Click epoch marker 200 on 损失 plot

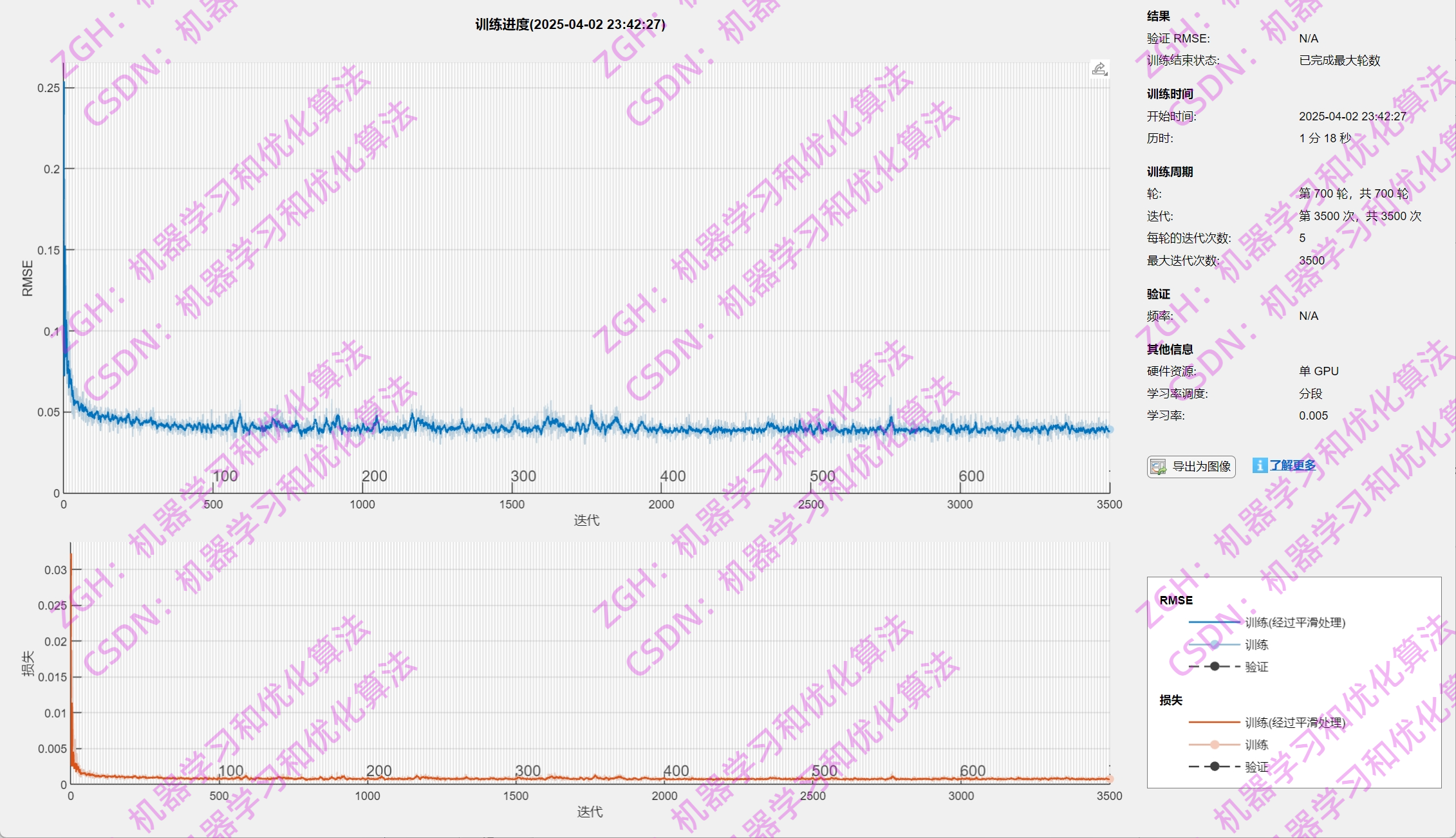coord(378,770)
